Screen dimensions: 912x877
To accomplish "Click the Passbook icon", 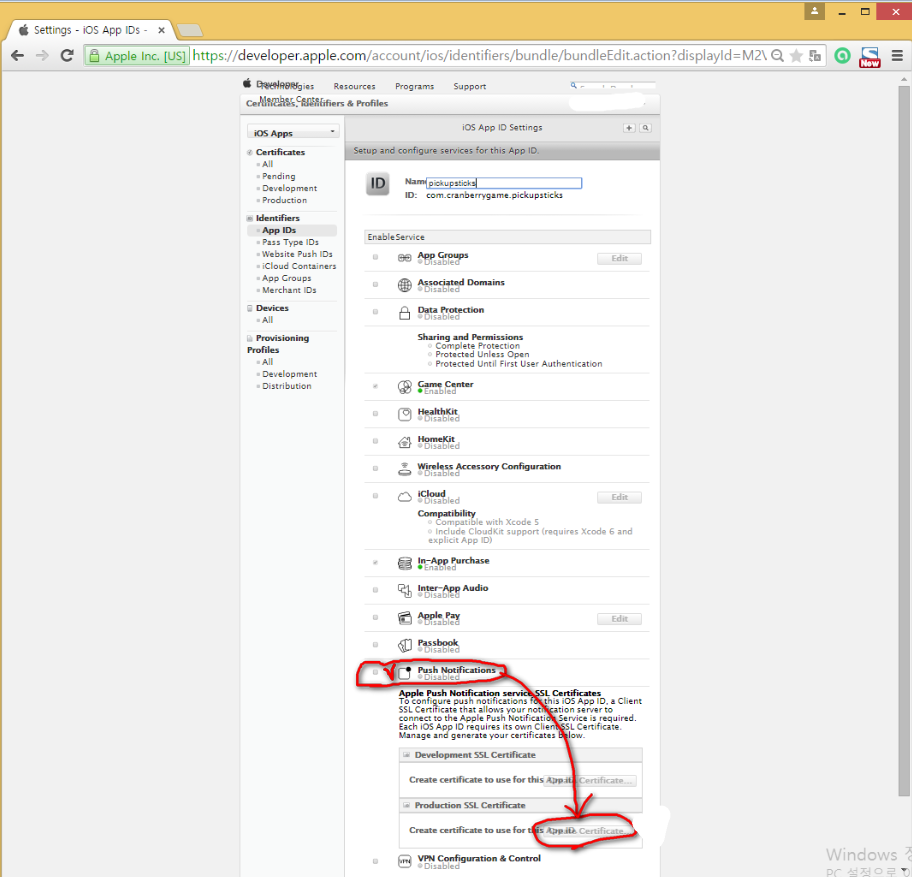I will (x=404, y=645).
